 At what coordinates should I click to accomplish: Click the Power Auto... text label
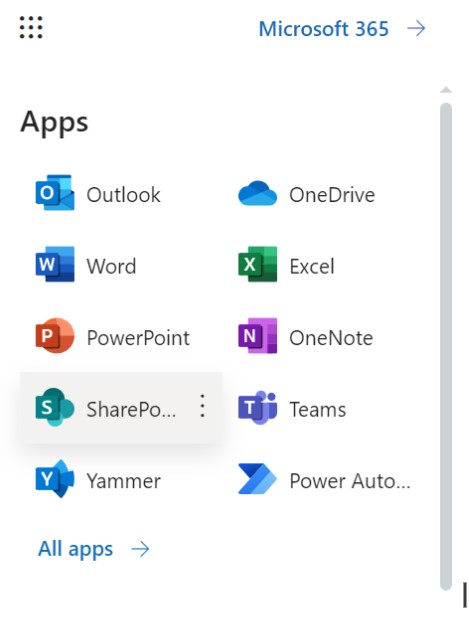point(350,481)
